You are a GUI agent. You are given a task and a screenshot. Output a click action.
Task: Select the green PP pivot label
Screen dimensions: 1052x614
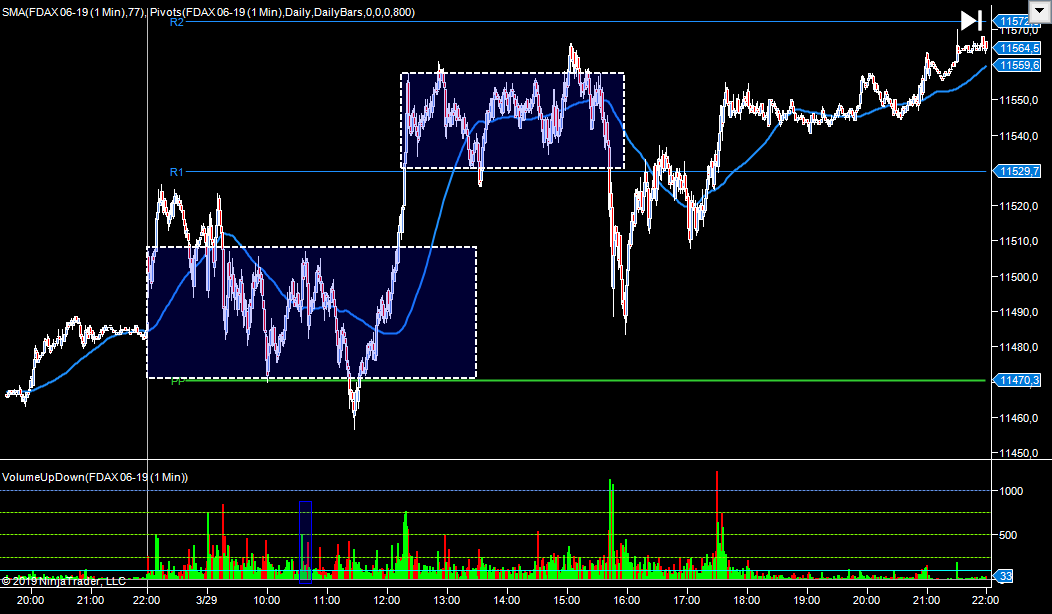(x=177, y=382)
